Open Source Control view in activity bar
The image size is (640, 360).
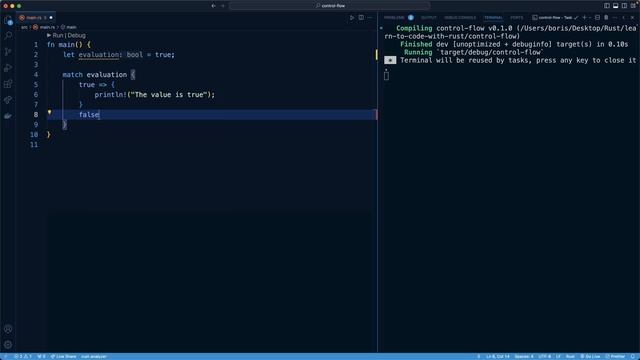tap(8, 52)
